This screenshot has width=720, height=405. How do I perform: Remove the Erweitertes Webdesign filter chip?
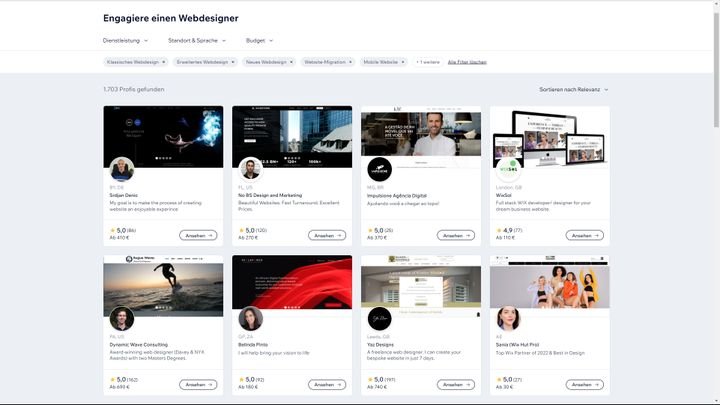(233, 62)
